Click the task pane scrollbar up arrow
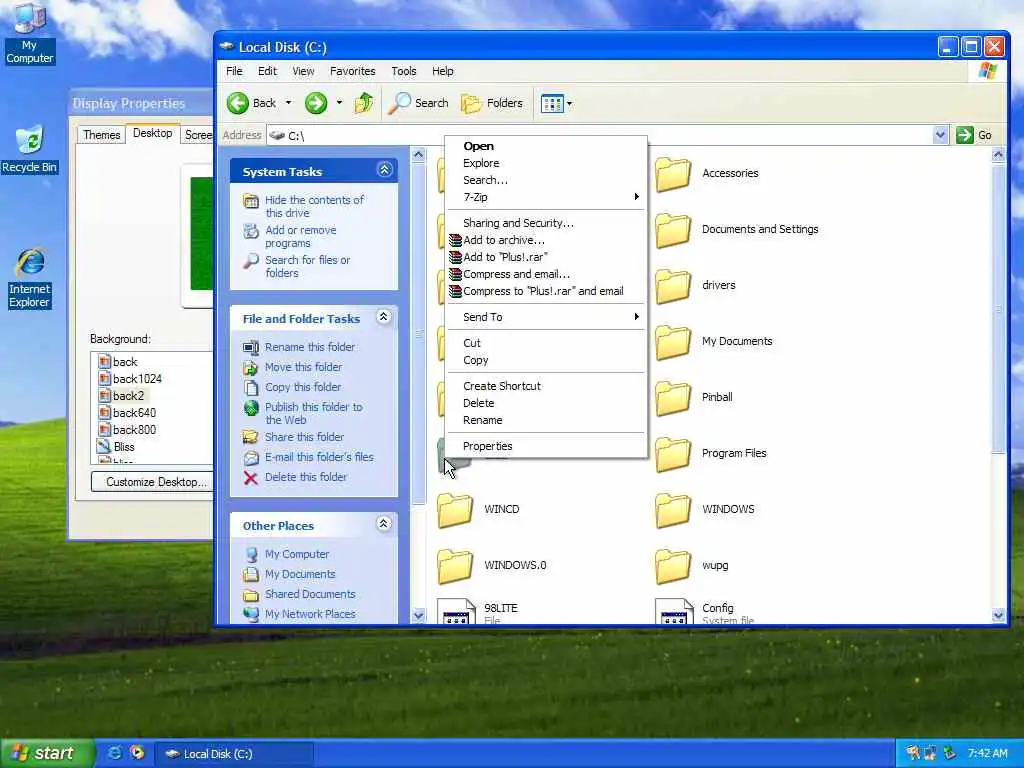The image size is (1024, 768). click(x=419, y=155)
